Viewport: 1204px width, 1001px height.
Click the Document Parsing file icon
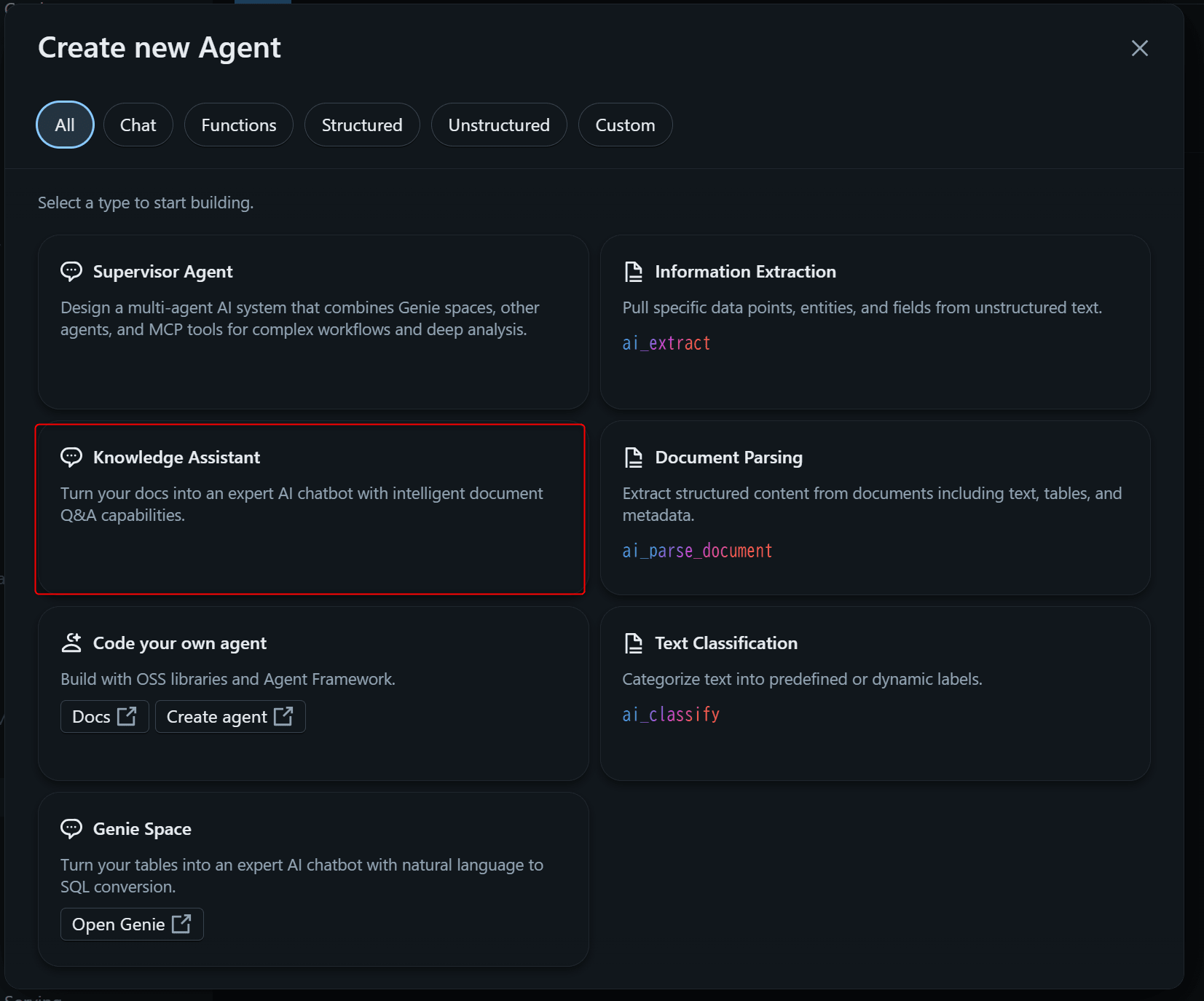coord(634,458)
